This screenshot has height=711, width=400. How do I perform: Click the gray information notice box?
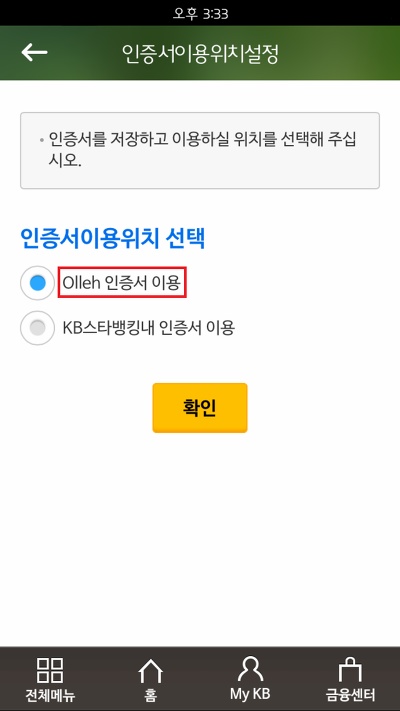200,151
